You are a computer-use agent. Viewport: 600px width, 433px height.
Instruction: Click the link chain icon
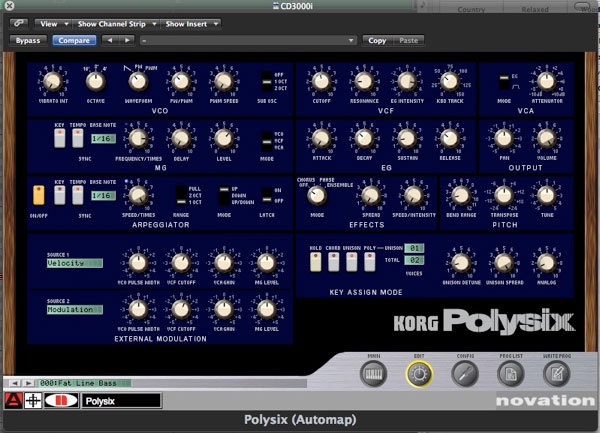pyautogui.click(x=19, y=23)
